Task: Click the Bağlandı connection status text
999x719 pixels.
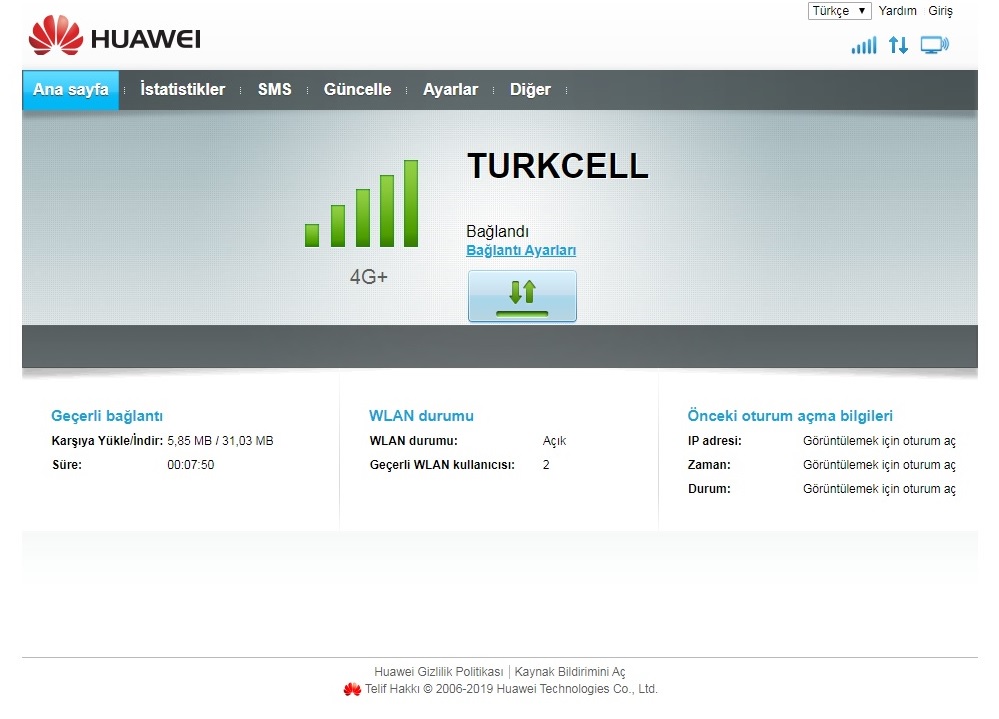Action: (x=497, y=231)
